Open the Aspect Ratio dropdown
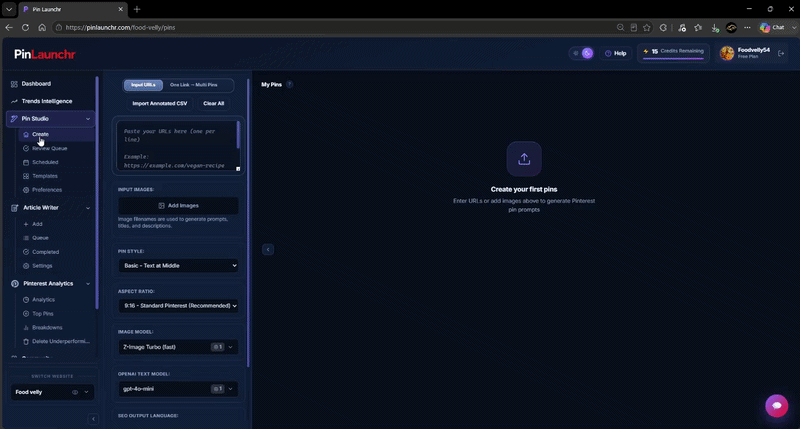800x429 pixels. (x=178, y=306)
